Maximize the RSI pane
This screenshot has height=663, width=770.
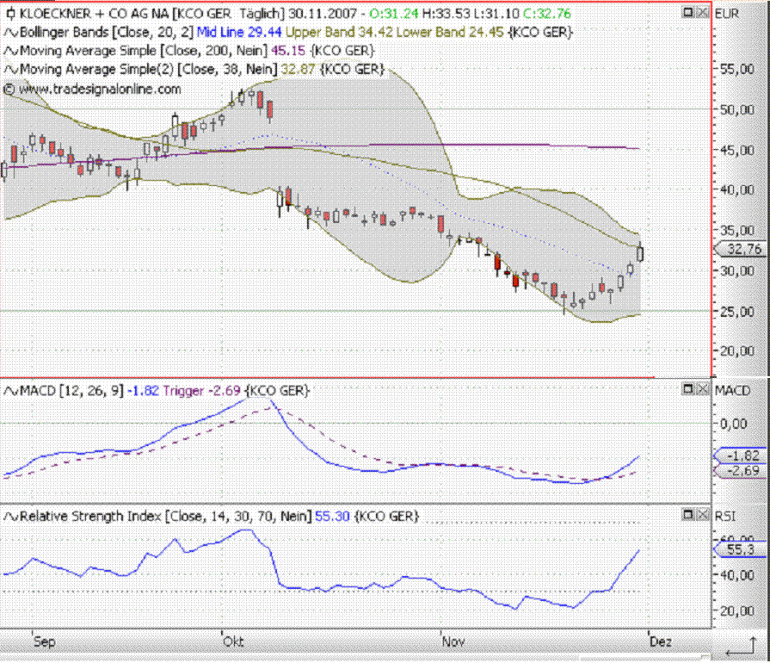pyautogui.click(x=688, y=514)
